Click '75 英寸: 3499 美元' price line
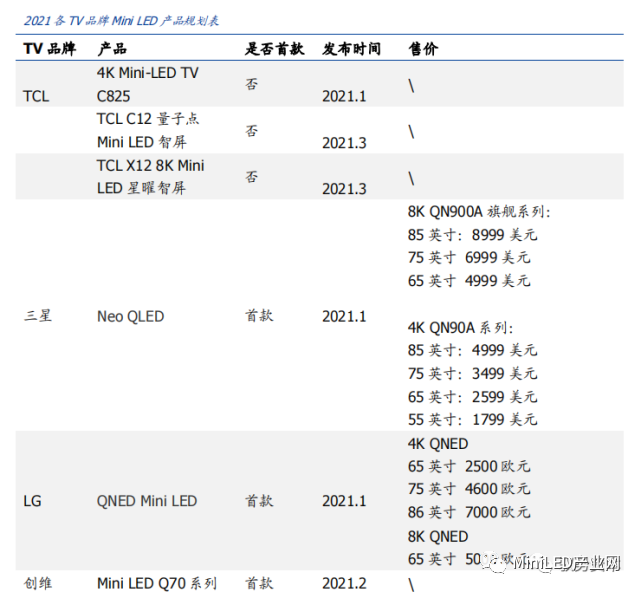This screenshot has height=592, width=641. click(x=472, y=374)
